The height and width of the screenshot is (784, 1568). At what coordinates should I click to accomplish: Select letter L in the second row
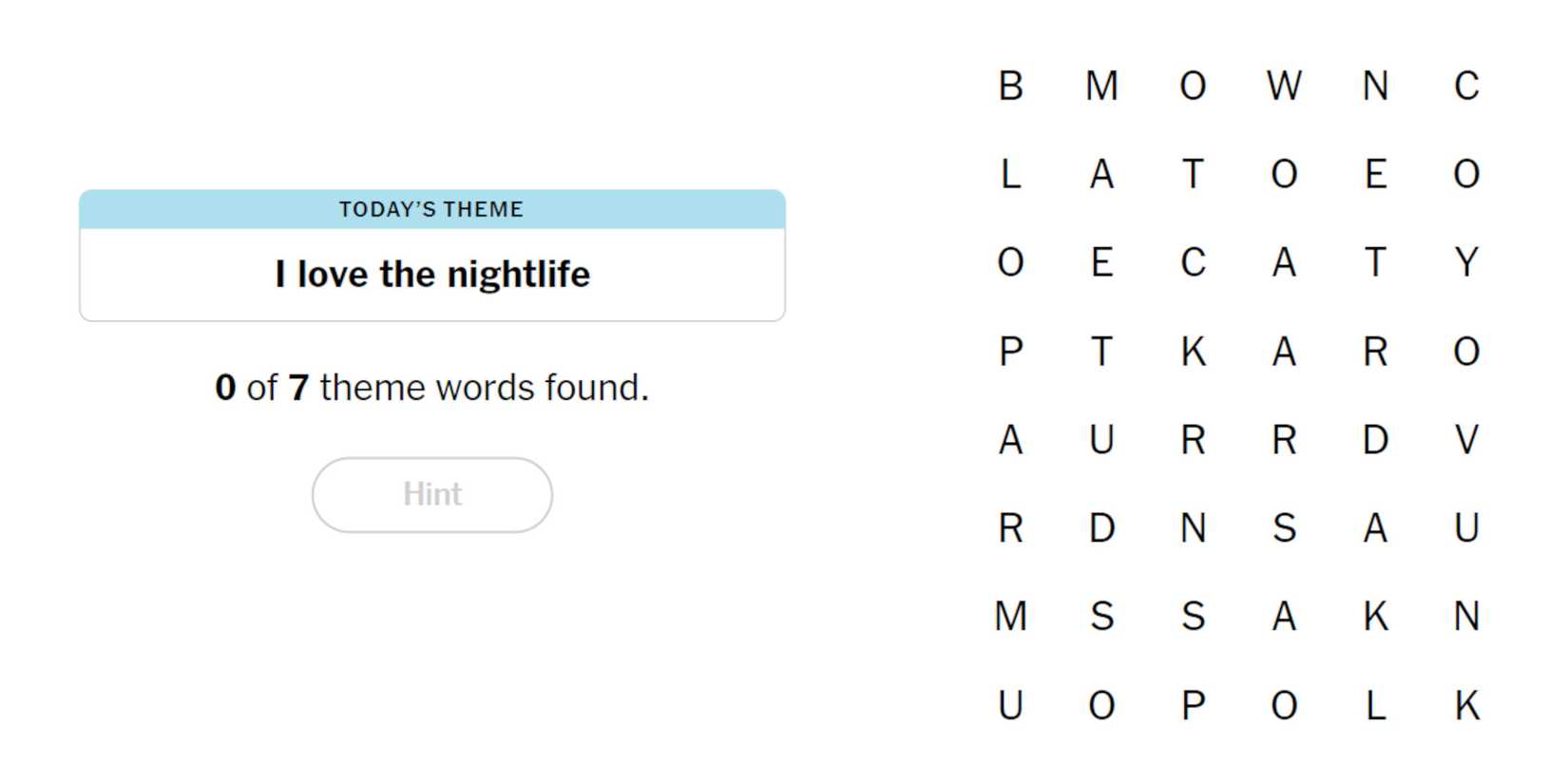1010,175
